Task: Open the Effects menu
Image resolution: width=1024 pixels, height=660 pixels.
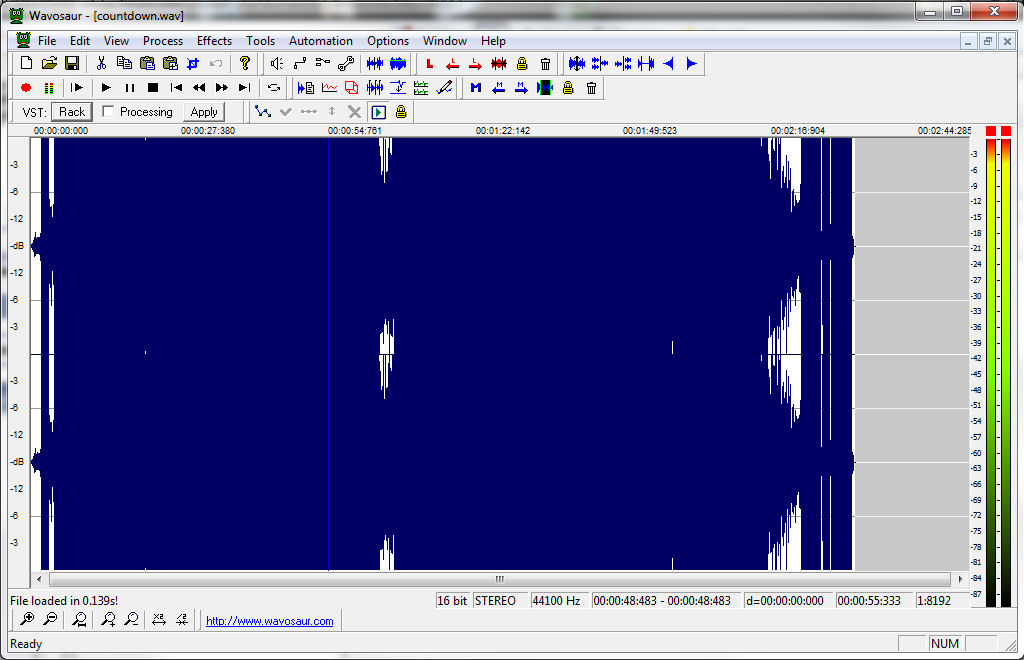Action: [214, 40]
